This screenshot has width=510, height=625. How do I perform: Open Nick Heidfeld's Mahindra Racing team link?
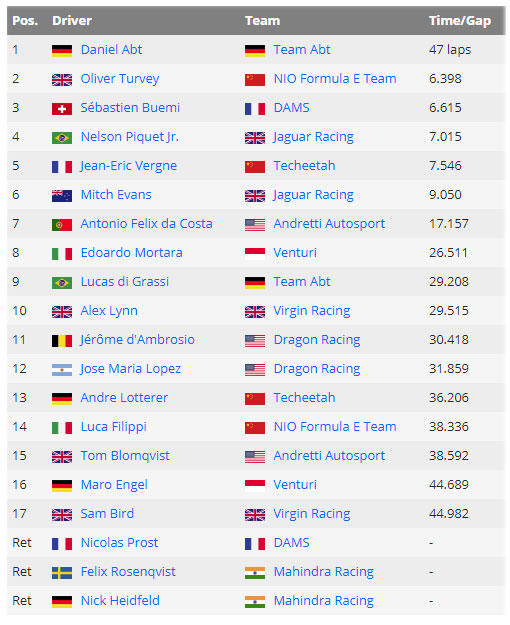tap(323, 601)
